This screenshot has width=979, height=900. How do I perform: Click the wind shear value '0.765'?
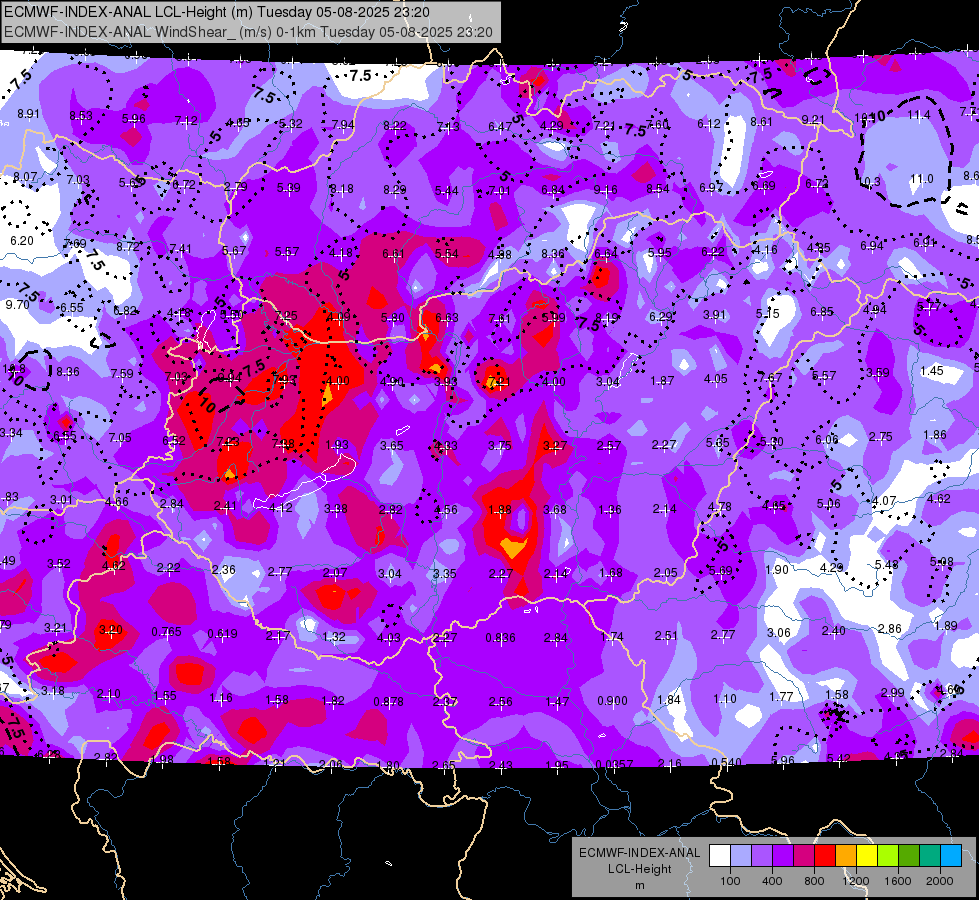[x=166, y=631]
